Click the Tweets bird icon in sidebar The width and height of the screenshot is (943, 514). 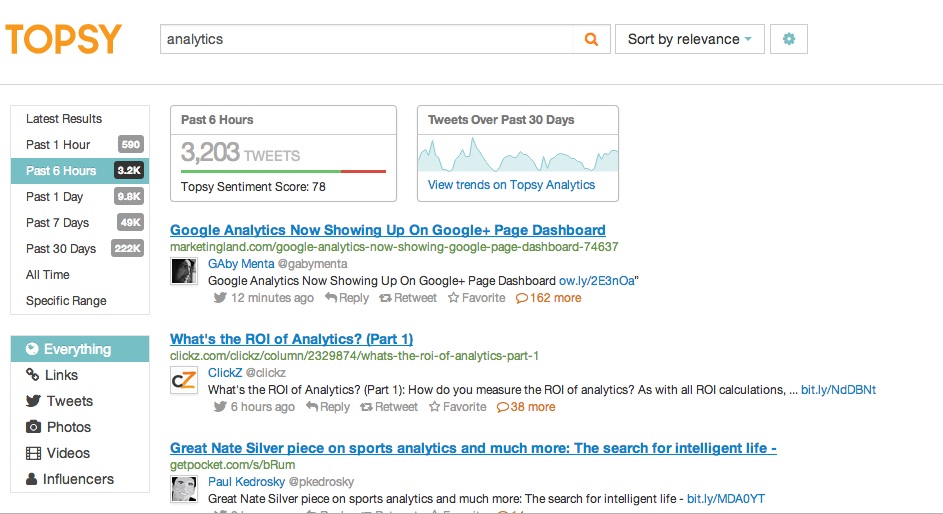(33, 401)
